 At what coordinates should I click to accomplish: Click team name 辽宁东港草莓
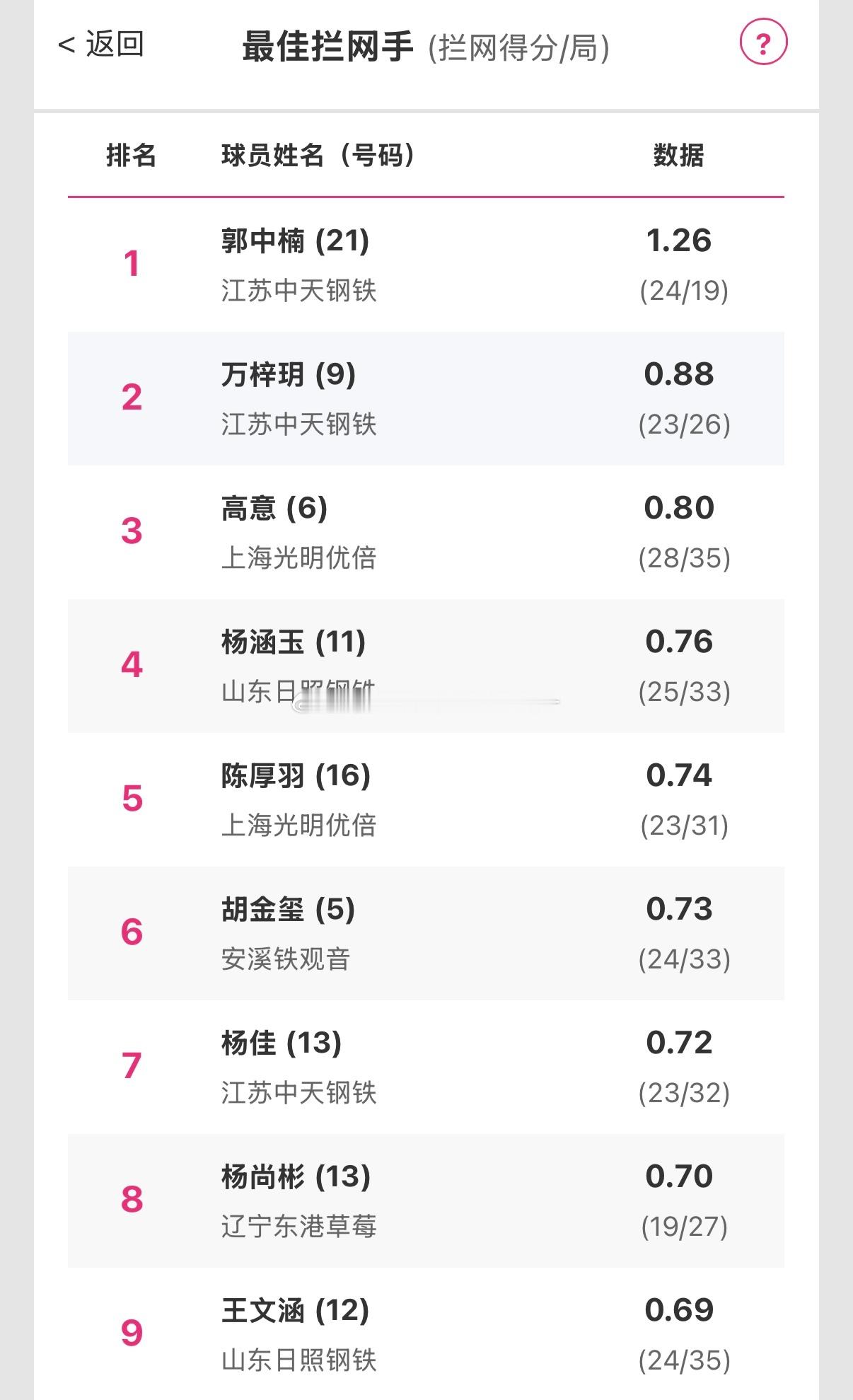[x=298, y=1227]
